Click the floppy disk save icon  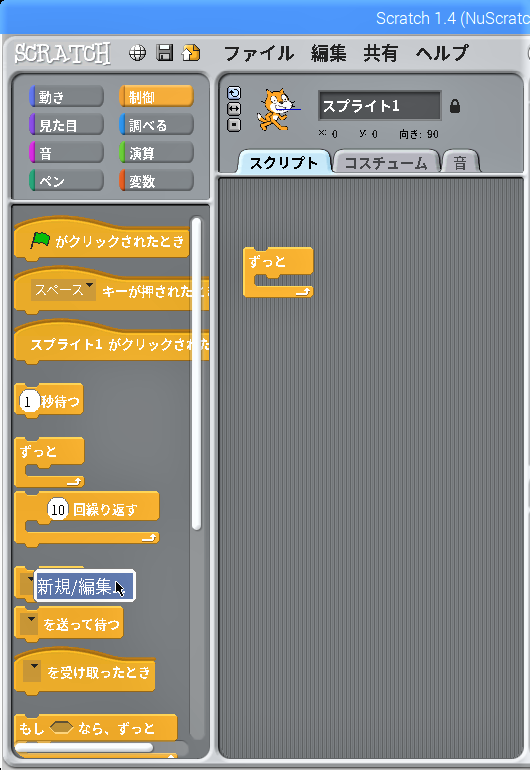click(x=165, y=53)
